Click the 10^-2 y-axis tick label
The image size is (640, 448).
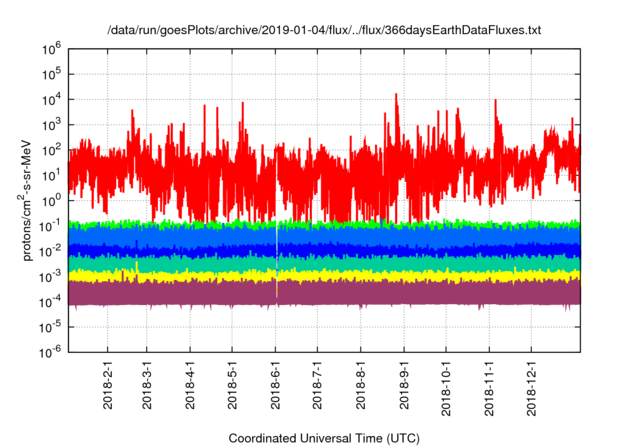point(51,251)
